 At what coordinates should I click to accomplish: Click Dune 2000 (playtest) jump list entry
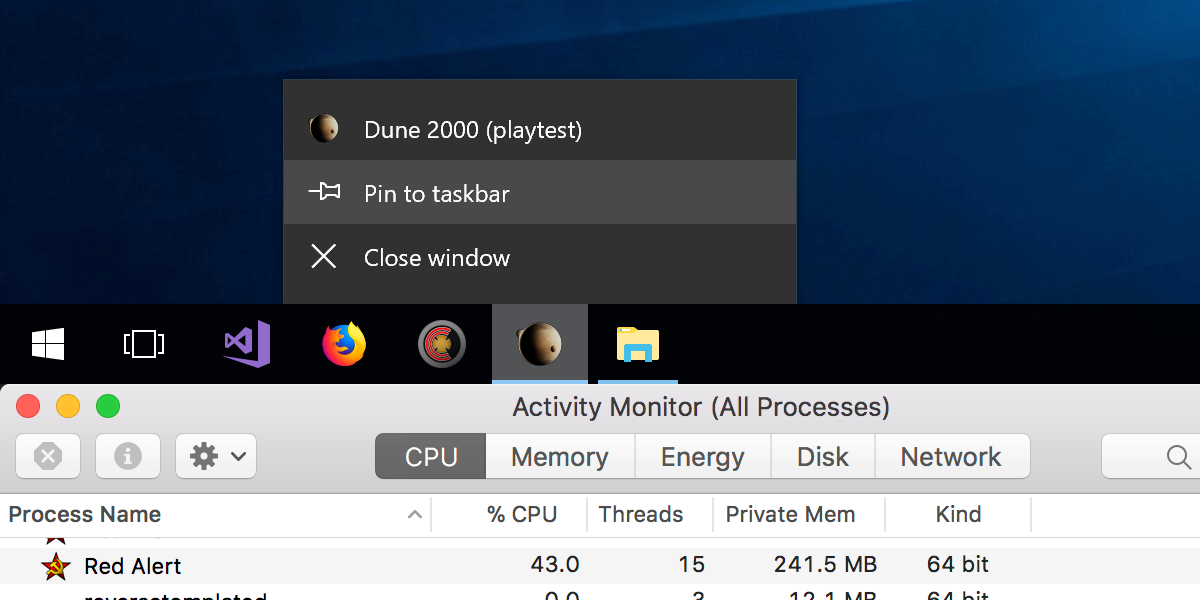[540, 129]
